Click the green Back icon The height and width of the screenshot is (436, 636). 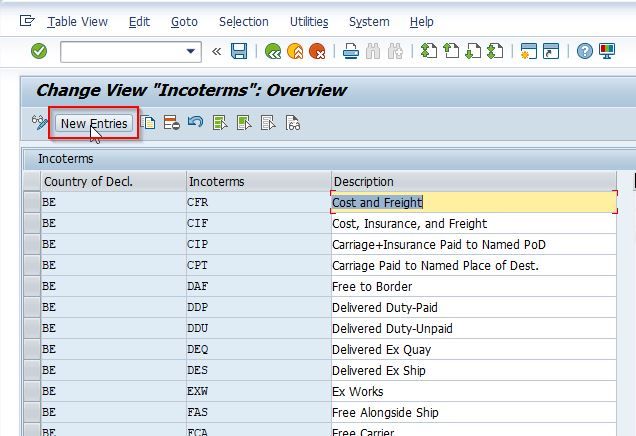point(273,51)
